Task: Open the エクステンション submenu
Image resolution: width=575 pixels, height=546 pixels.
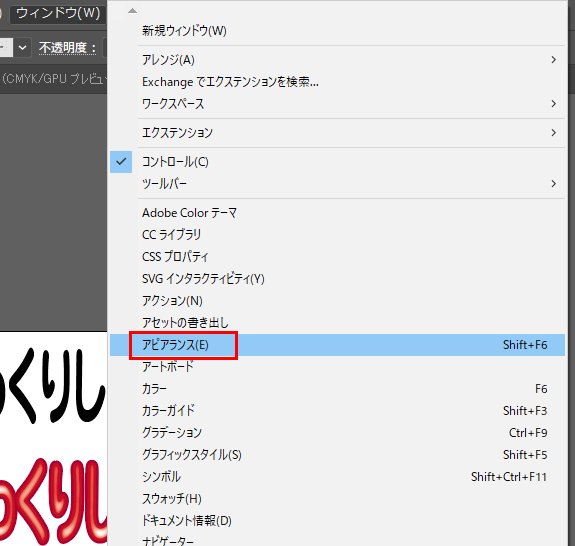Action: 337,133
